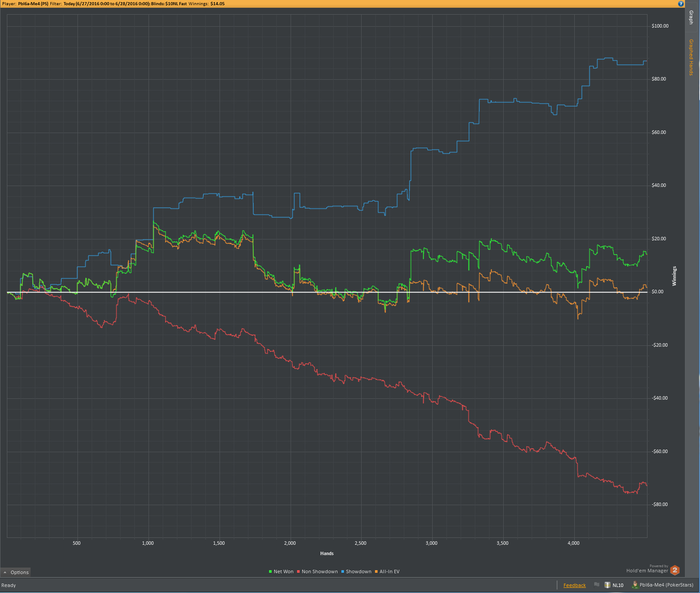Viewport: 700px width, 593px height.
Task: Click the red Non Showdown legend swatch
Action: pos(298,572)
